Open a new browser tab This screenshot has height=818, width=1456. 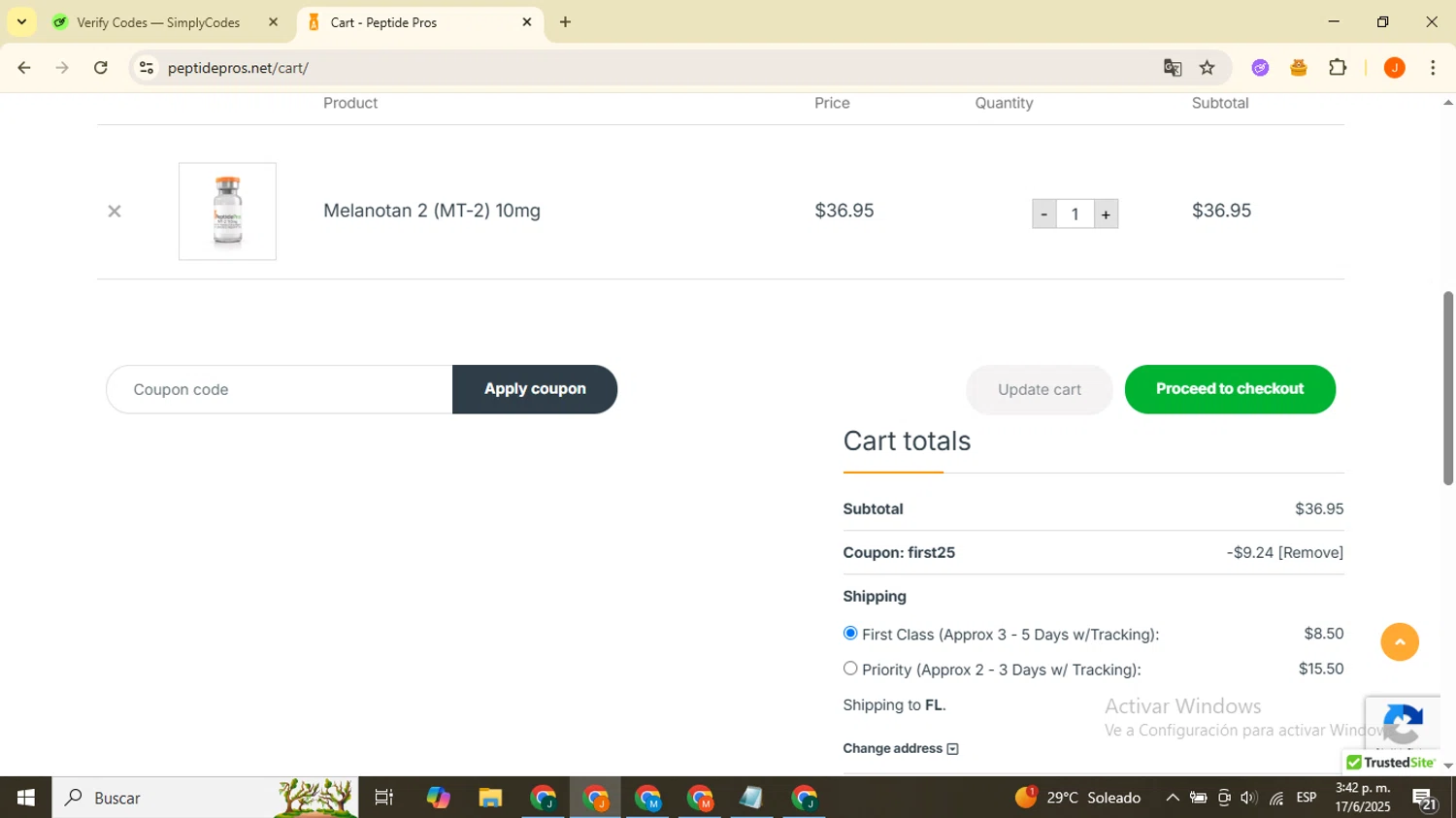[565, 22]
